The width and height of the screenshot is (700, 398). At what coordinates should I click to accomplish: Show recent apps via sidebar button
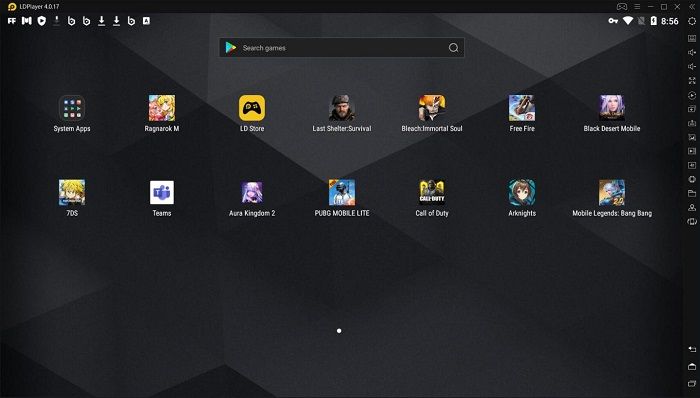point(692,383)
